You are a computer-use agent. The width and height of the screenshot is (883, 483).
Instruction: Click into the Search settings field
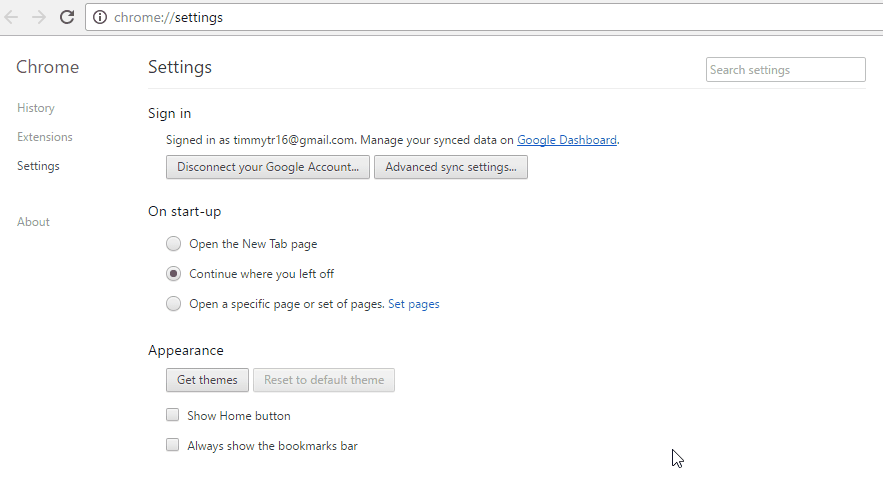786,70
